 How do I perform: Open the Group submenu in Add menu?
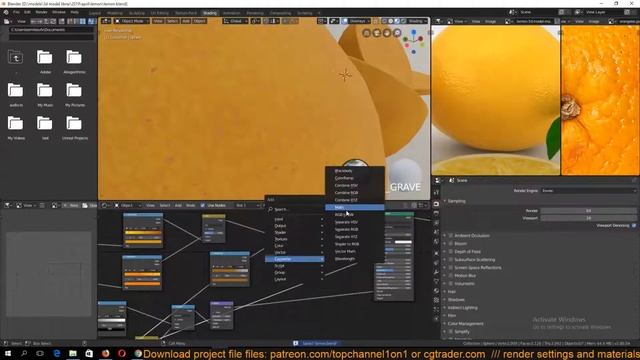coord(295,272)
